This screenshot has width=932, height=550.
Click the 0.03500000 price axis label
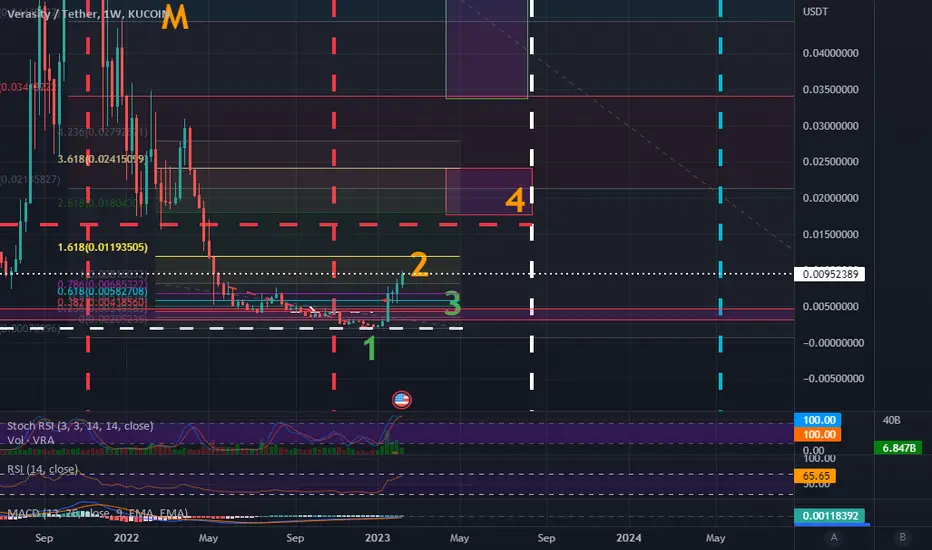tap(830, 90)
